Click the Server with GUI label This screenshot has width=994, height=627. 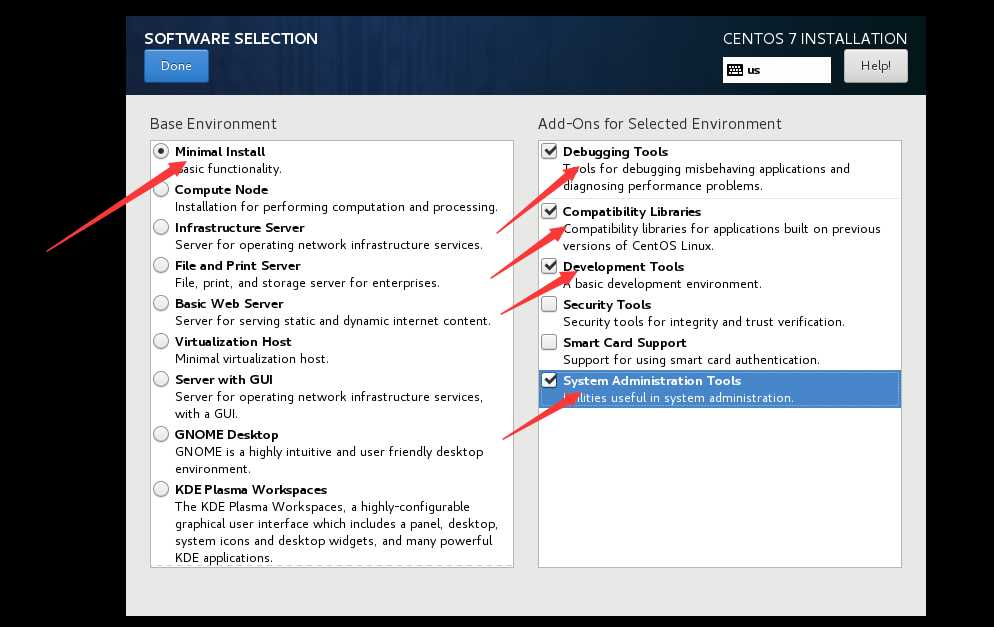[224, 380]
